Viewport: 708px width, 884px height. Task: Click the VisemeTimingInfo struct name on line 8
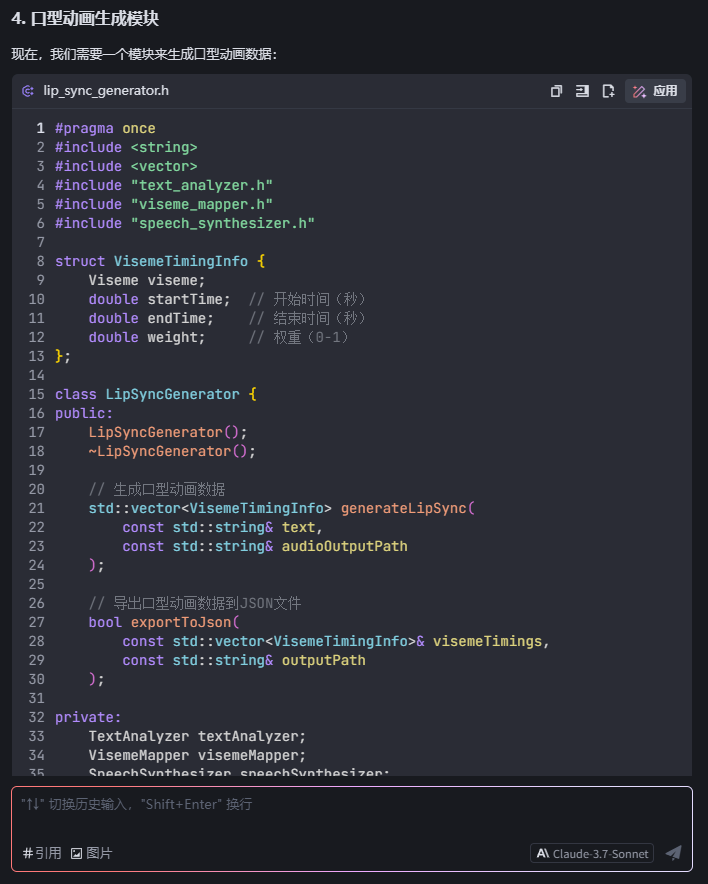[180, 261]
